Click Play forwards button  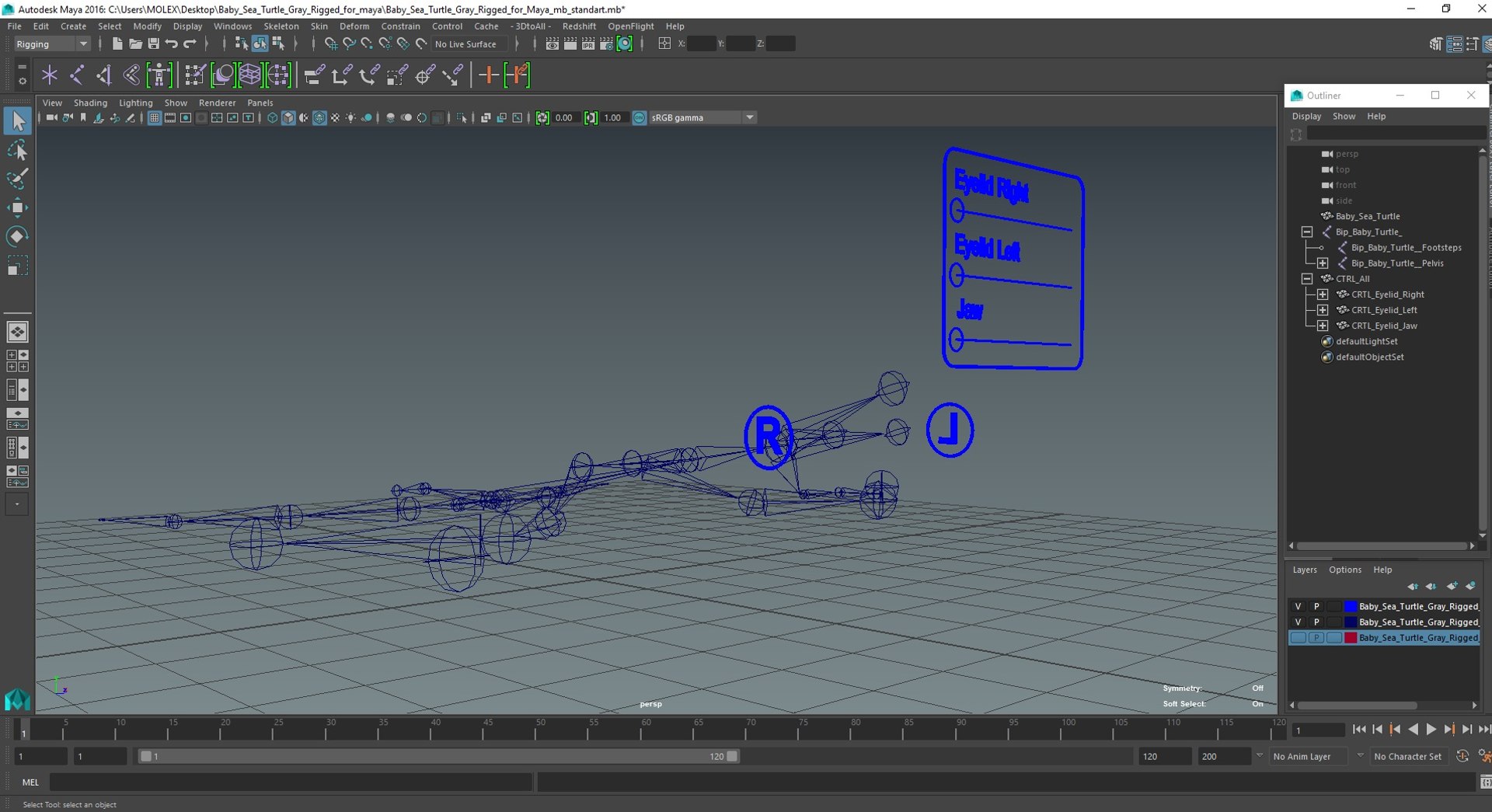1431,730
